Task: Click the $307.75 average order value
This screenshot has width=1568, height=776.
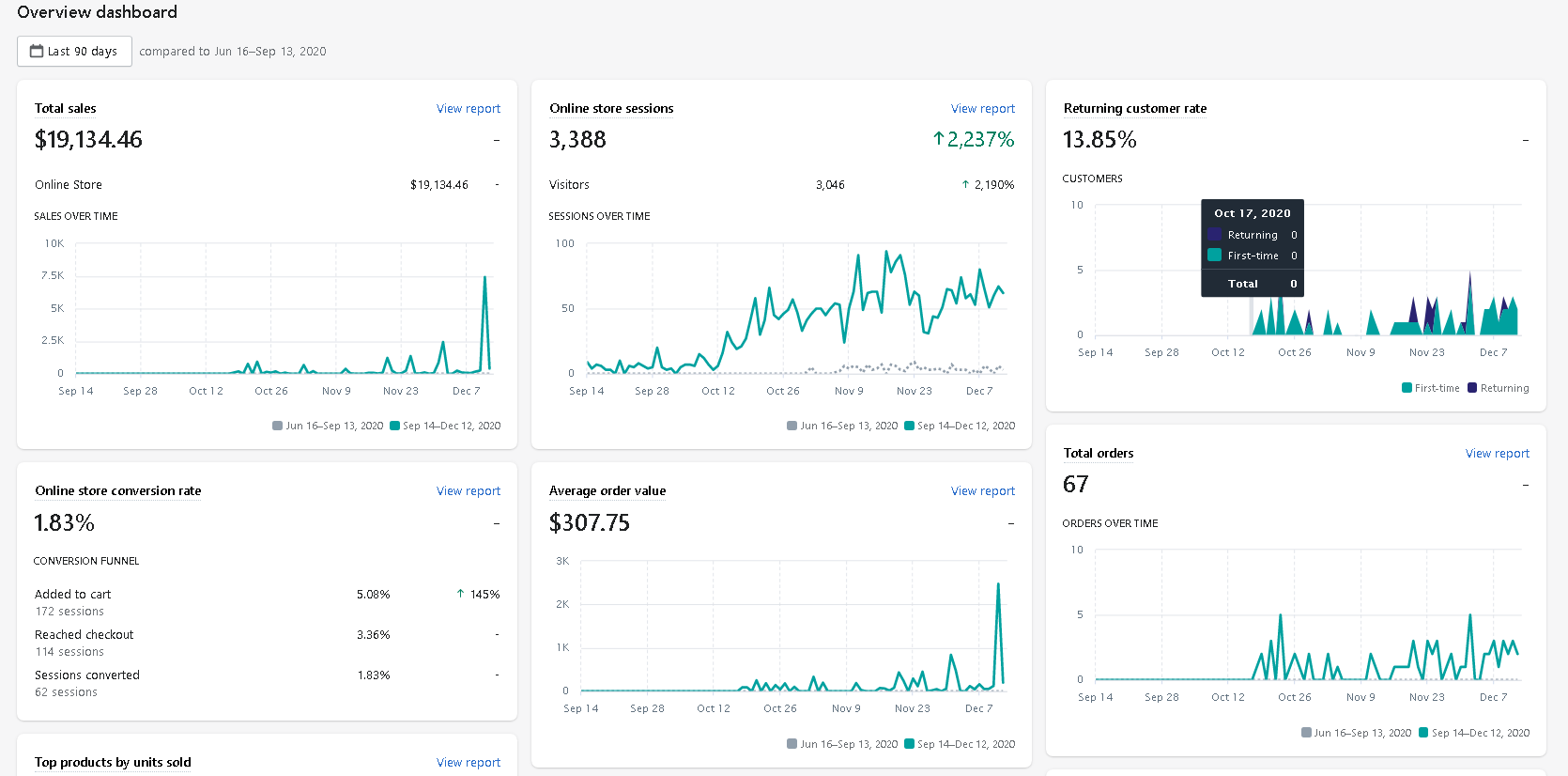Action: (x=590, y=523)
